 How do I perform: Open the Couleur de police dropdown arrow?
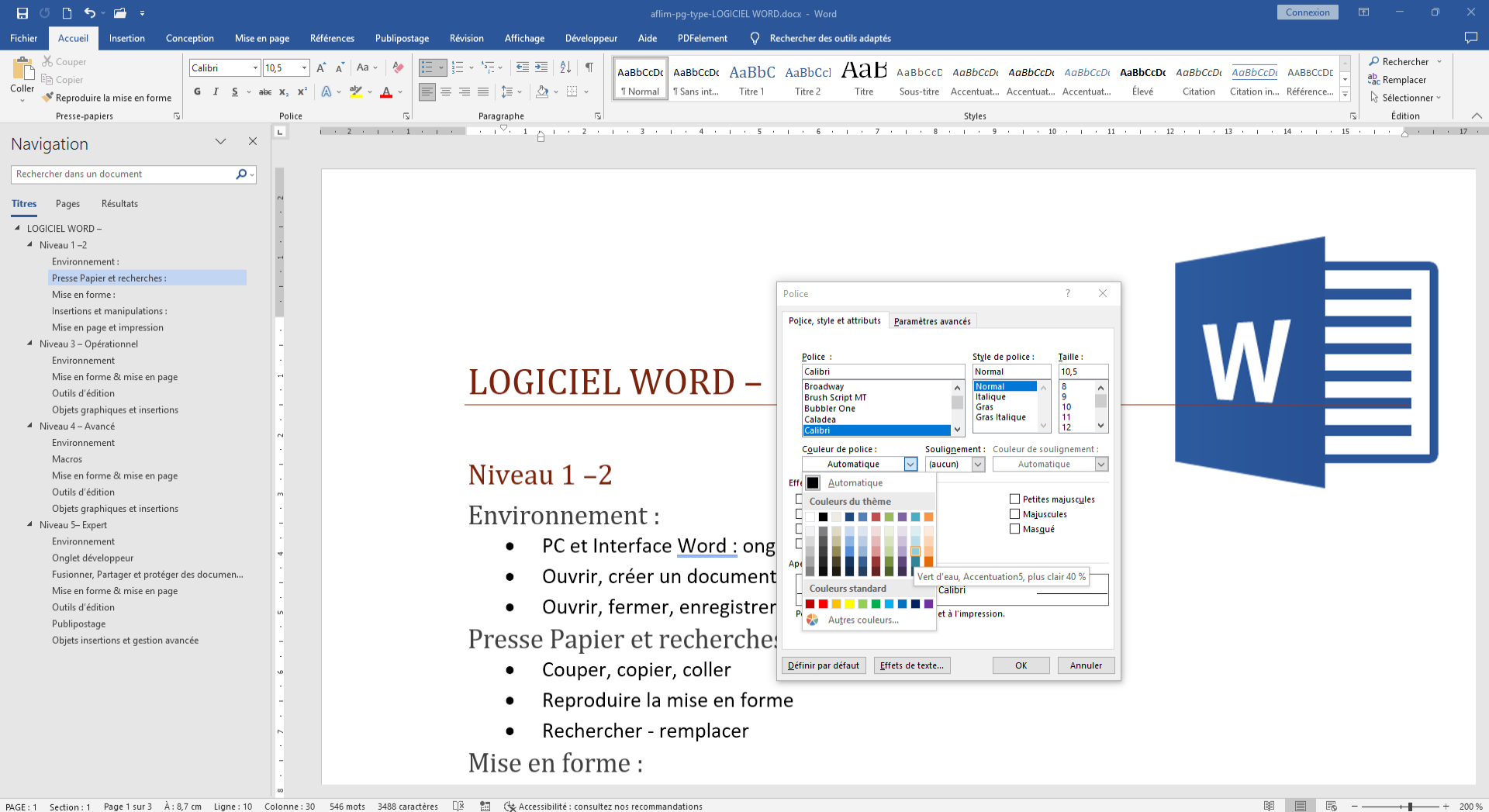(910, 464)
